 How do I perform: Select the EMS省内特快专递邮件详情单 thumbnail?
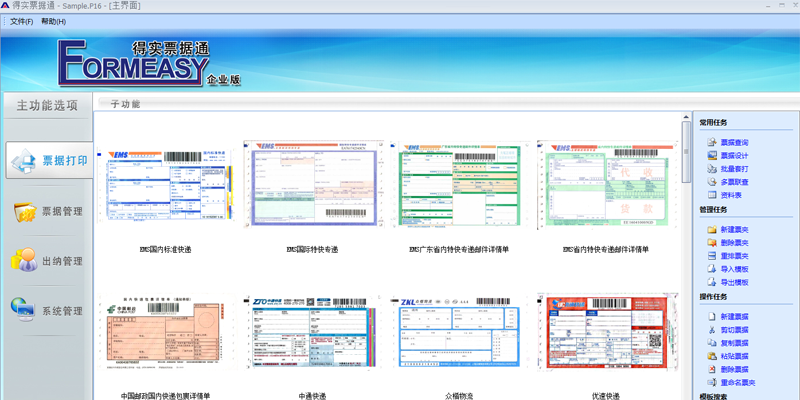coord(607,184)
